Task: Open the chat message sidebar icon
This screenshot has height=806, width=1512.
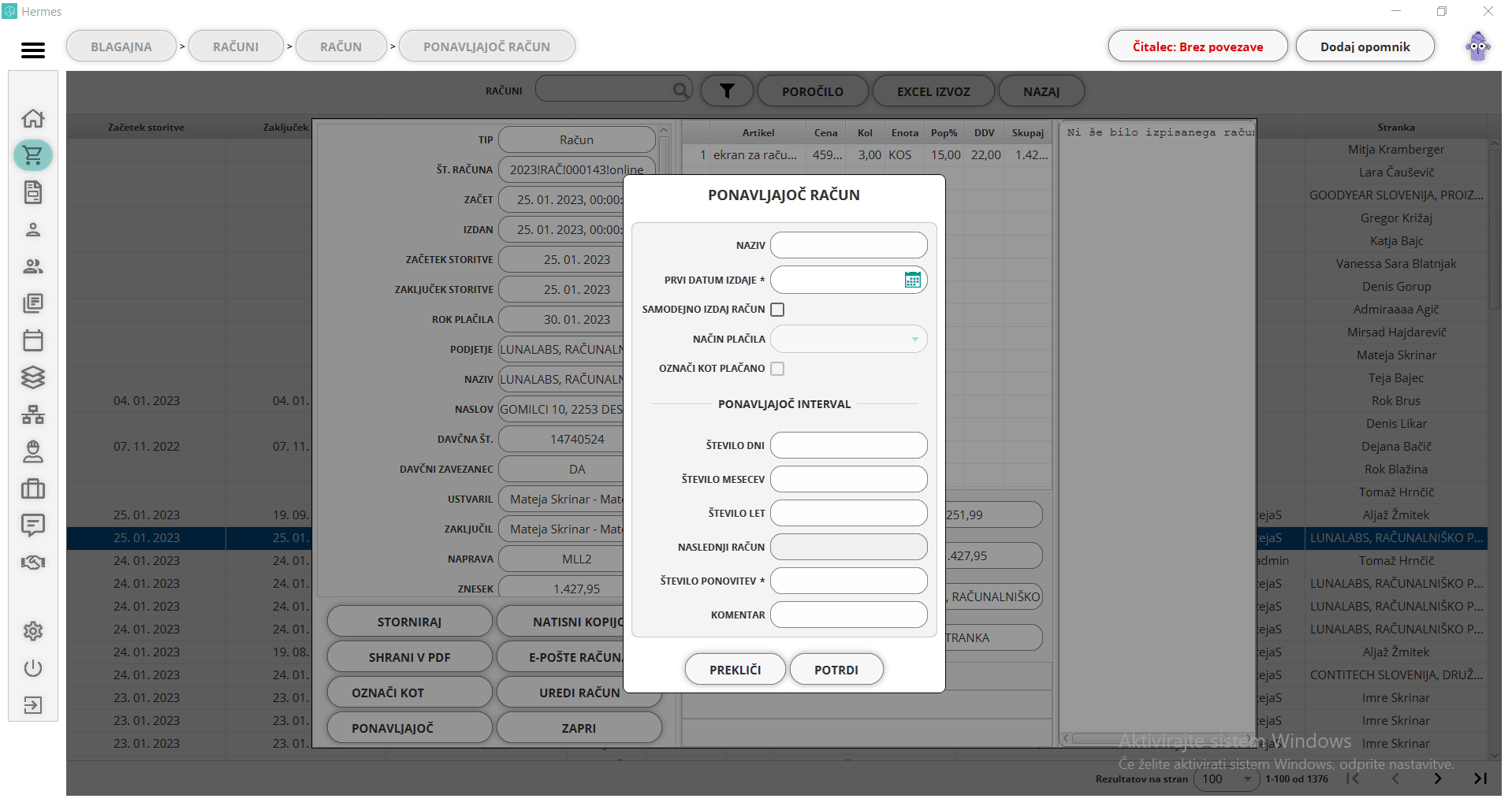Action: 33,526
